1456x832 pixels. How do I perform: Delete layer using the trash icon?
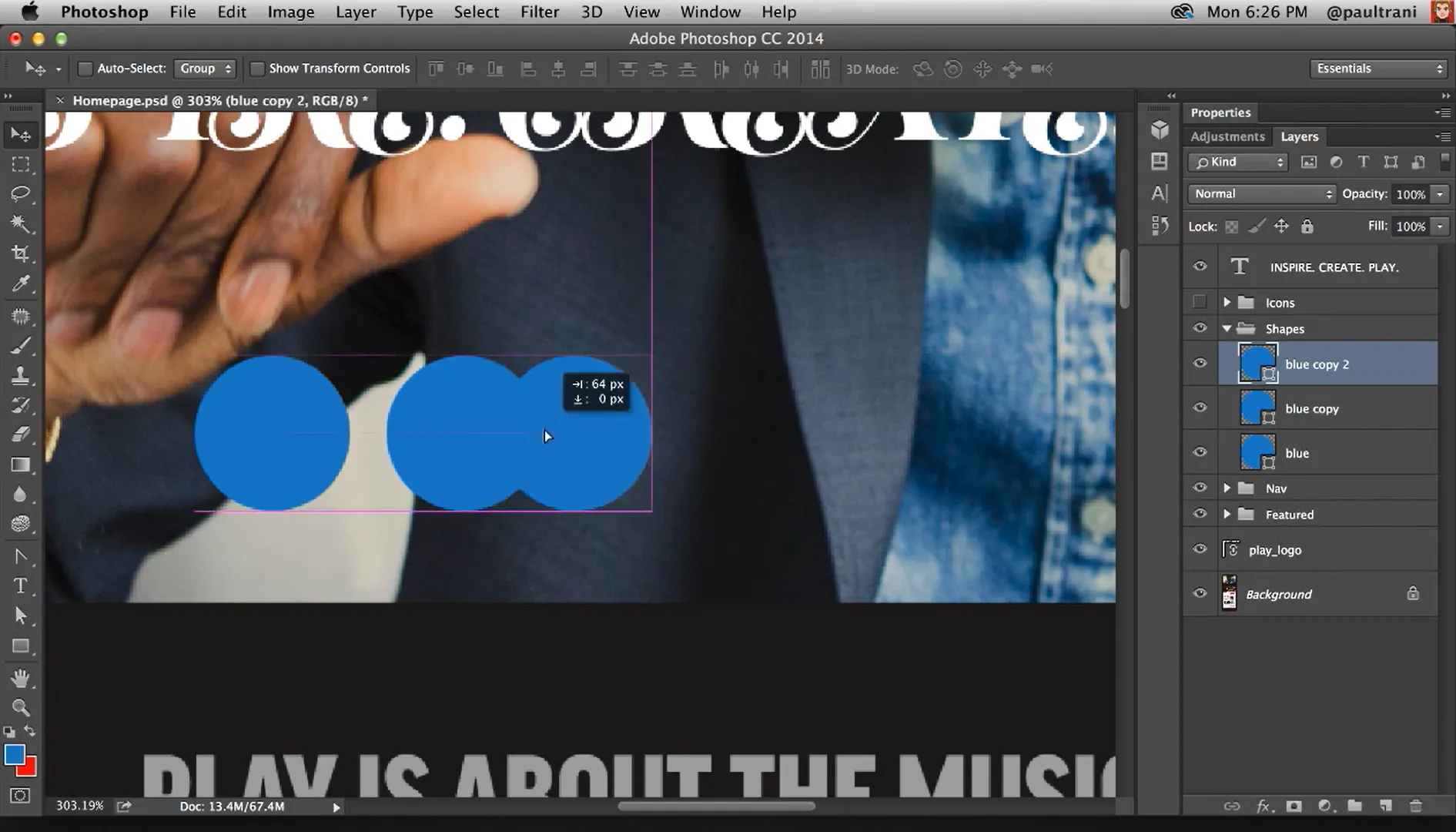tap(1415, 806)
